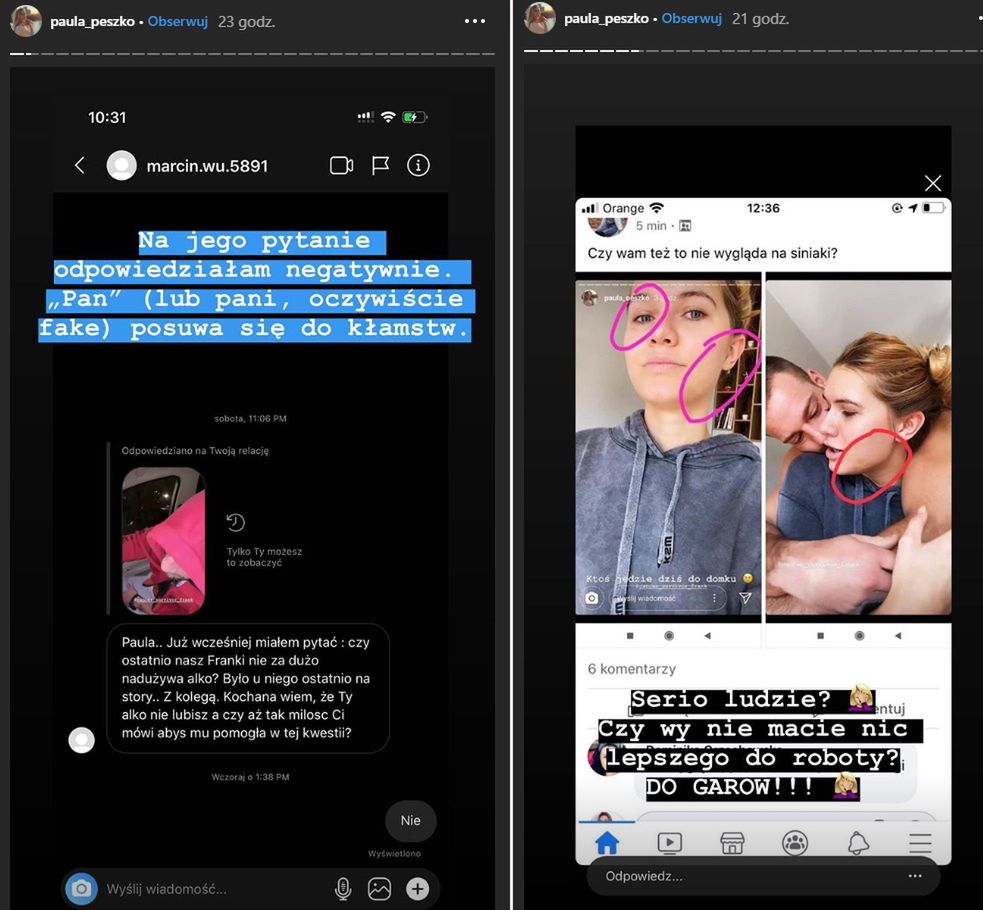The width and height of the screenshot is (983, 910).
Task: Click Obserwuj in the left story header
Action: pos(177,21)
